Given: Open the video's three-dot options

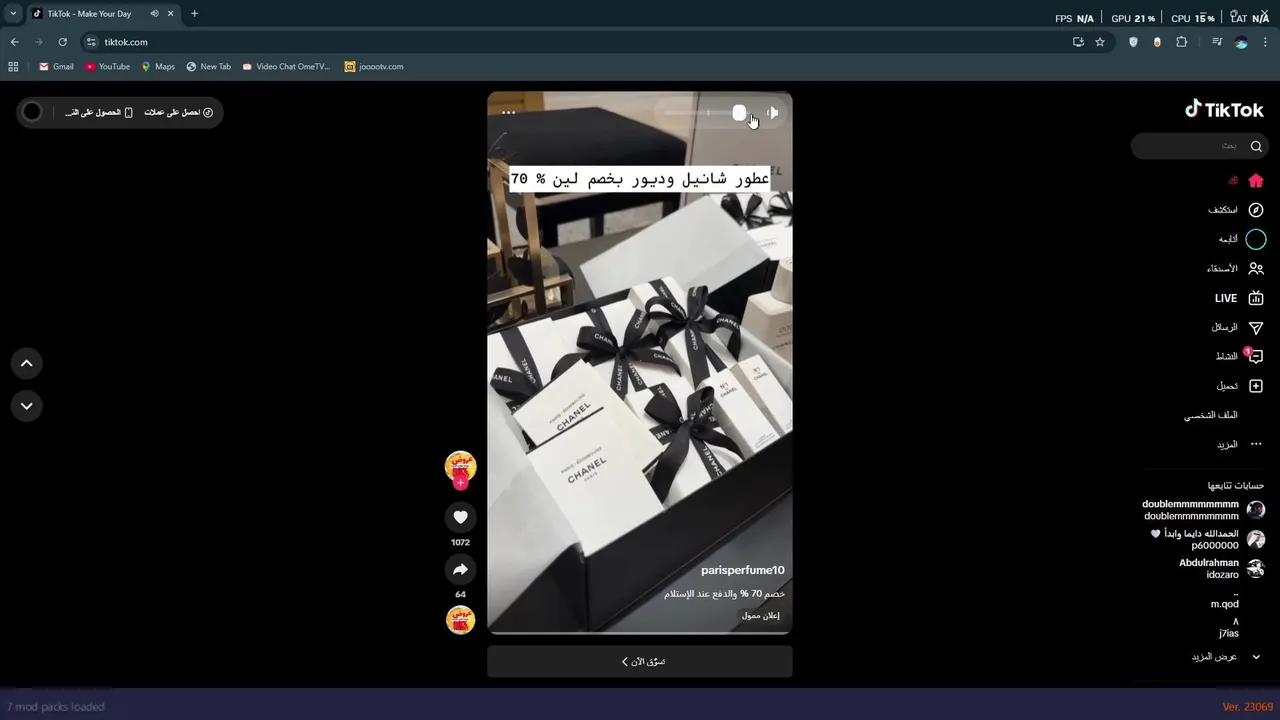Looking at the screenshot, I should [x=508, y=112].
